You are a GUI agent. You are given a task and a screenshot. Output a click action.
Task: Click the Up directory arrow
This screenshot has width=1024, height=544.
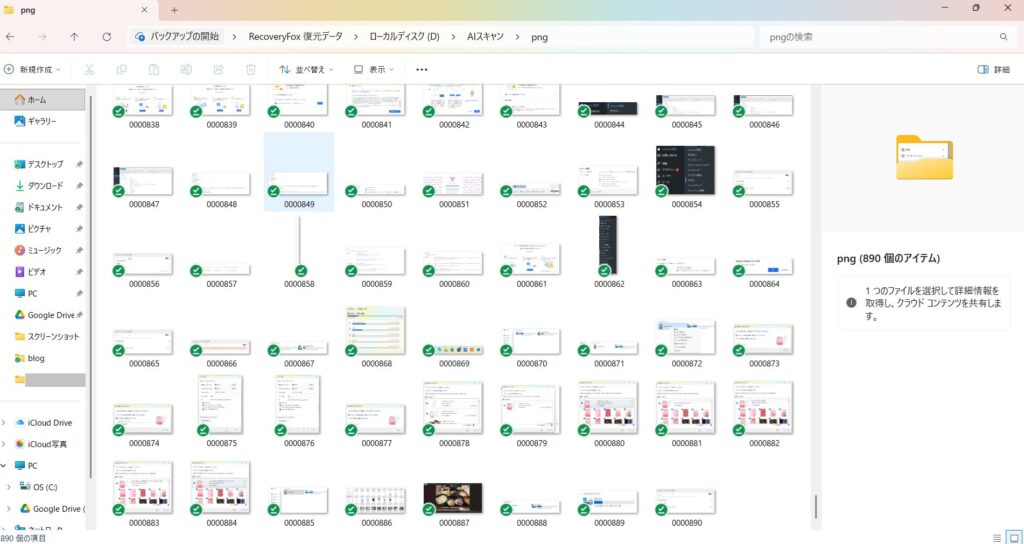[74, 37]
